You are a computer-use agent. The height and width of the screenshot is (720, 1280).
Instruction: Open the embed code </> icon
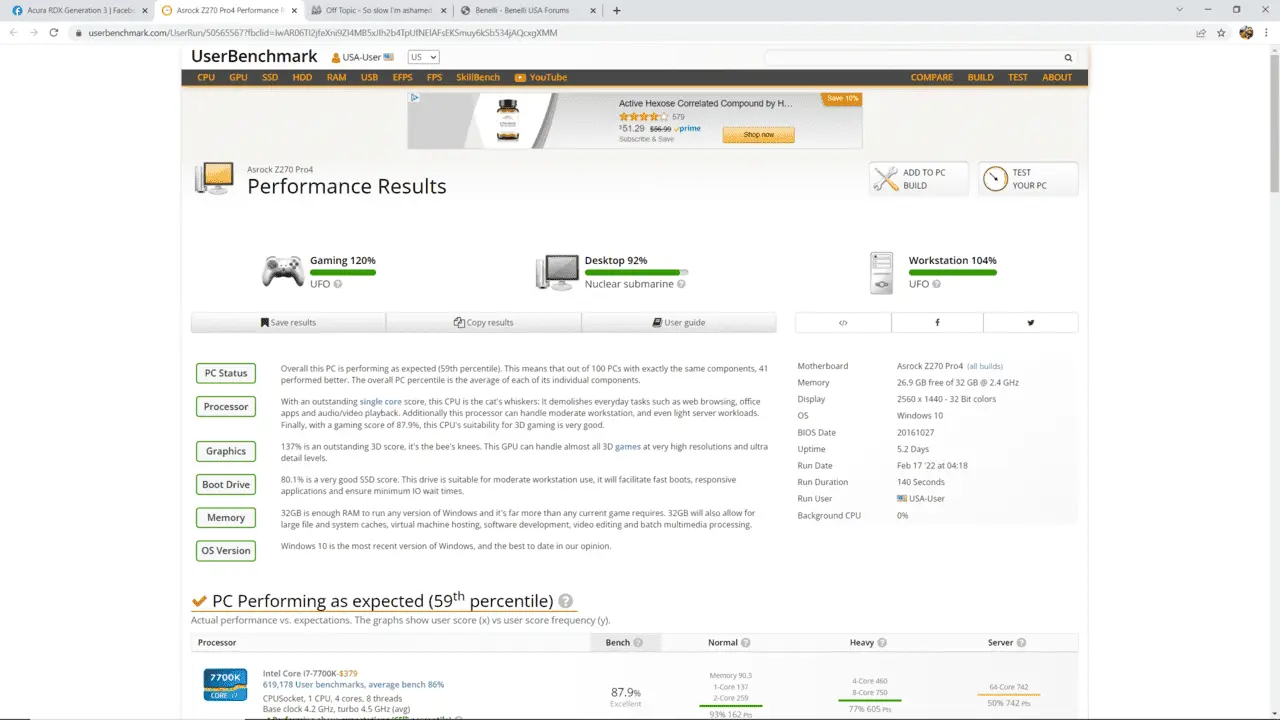click(843, 322)
